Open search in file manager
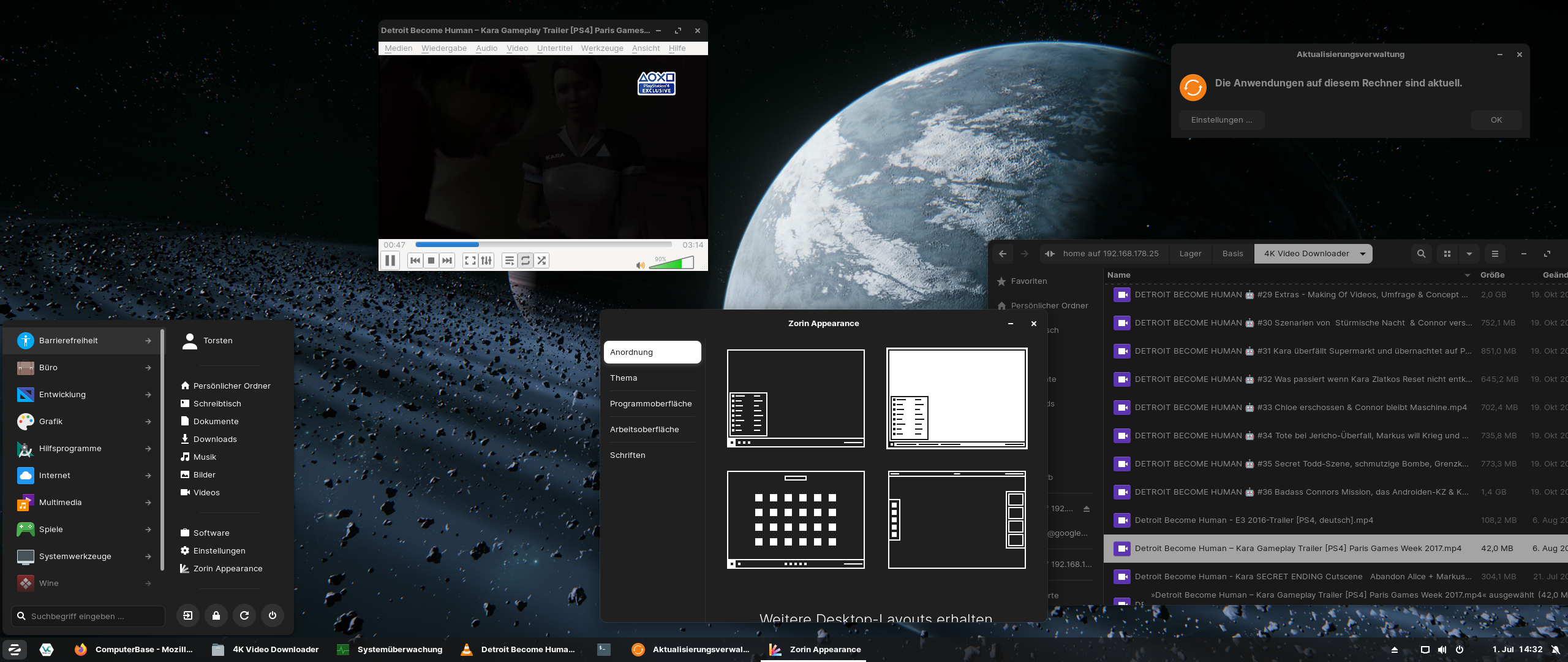Viewport: 1568px width, 662px height. [x=1422, y=254]
